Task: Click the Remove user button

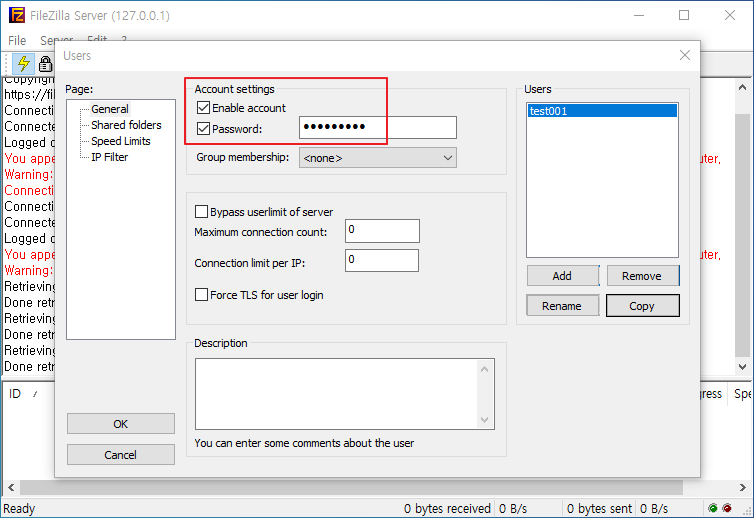Action: [642, 276]
